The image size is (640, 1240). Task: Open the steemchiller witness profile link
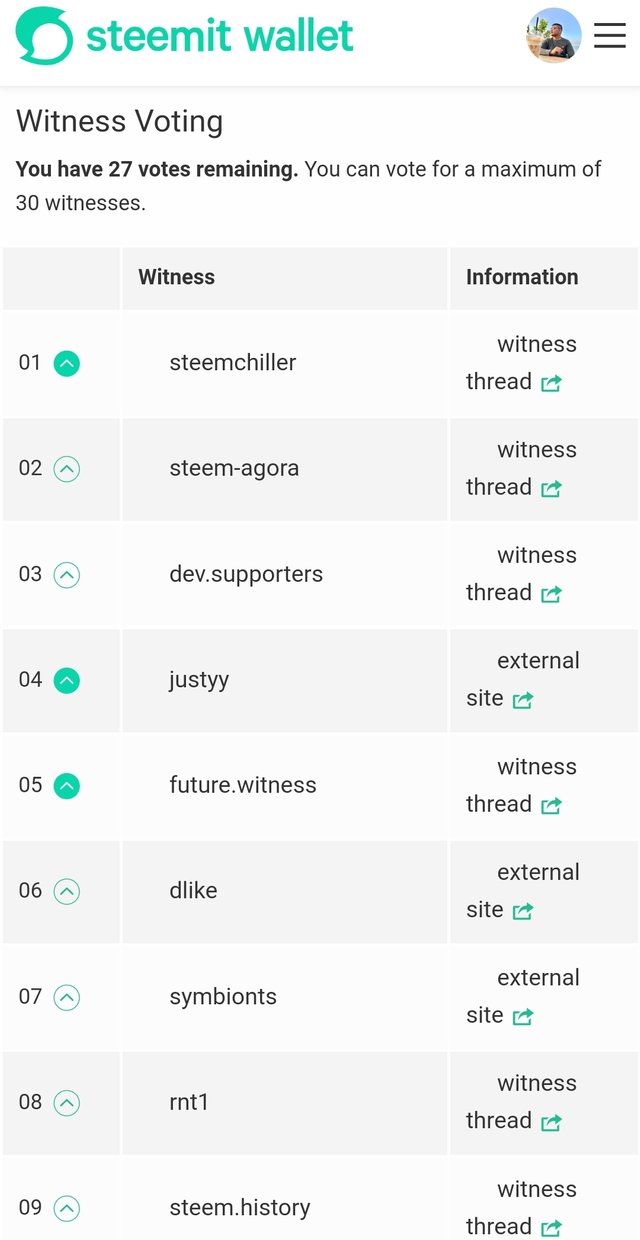pos(232,363)
